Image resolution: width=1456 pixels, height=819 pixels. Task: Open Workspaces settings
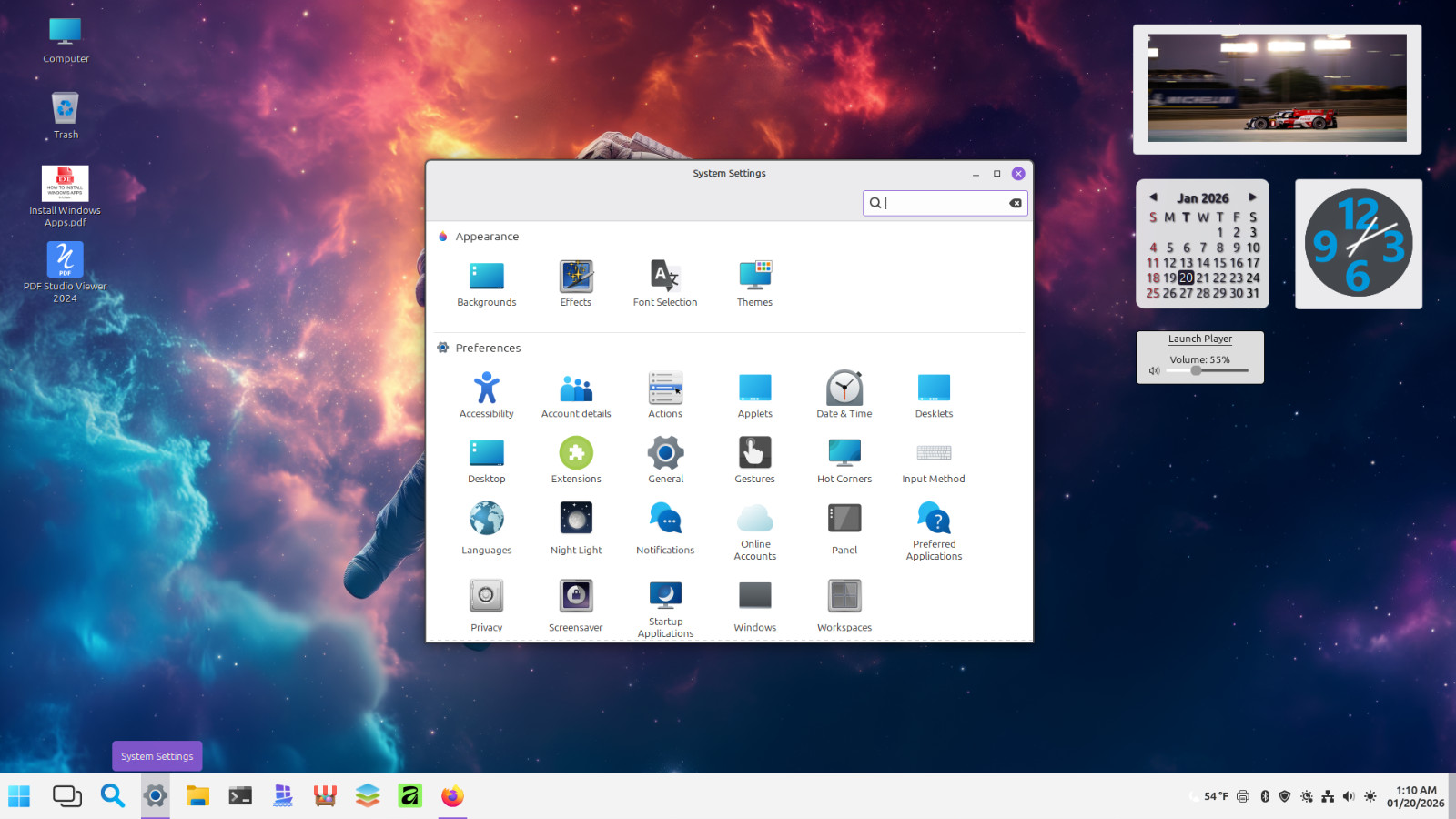[844, 606]
